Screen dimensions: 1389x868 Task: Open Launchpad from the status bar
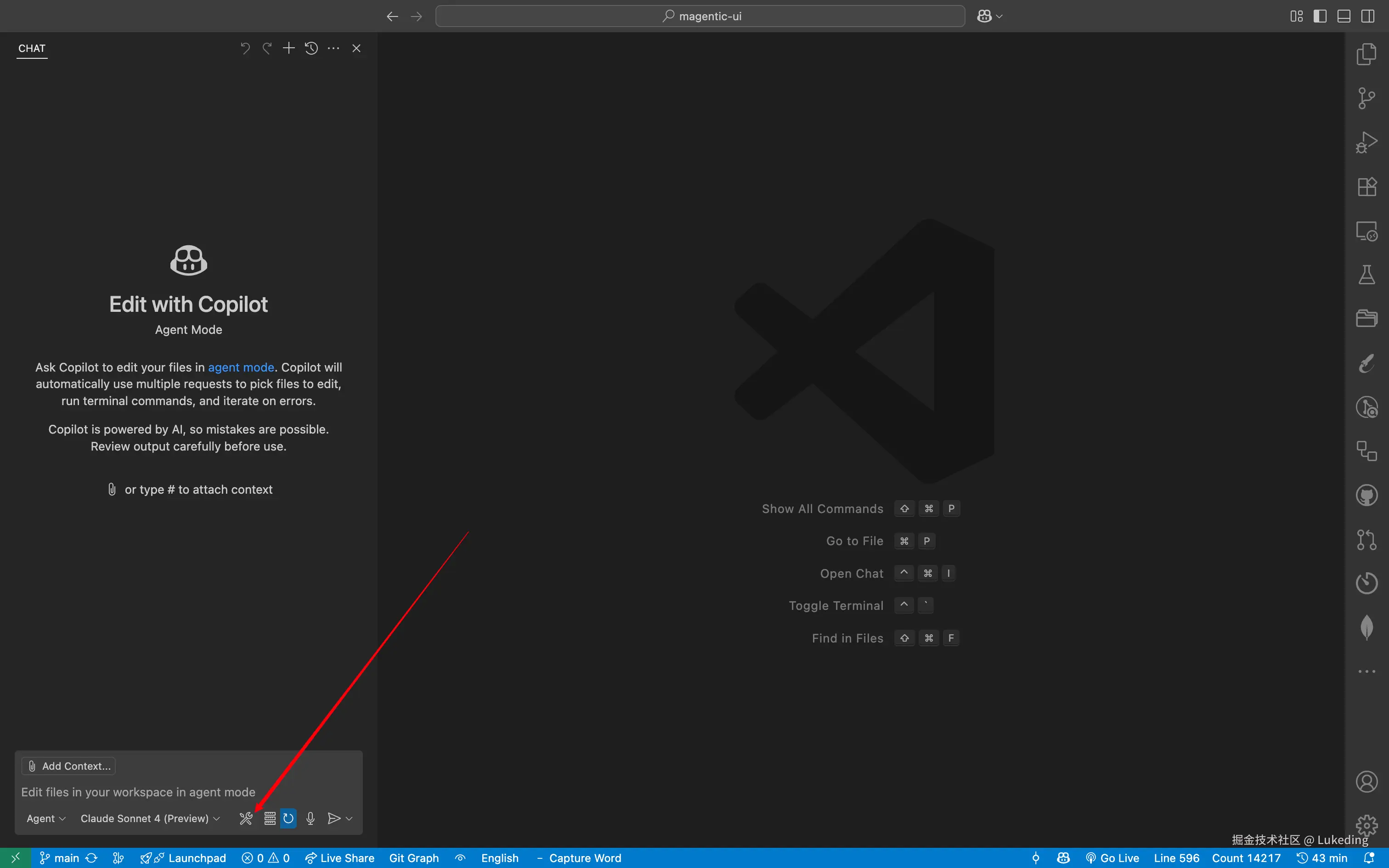(x=183, y=858)
